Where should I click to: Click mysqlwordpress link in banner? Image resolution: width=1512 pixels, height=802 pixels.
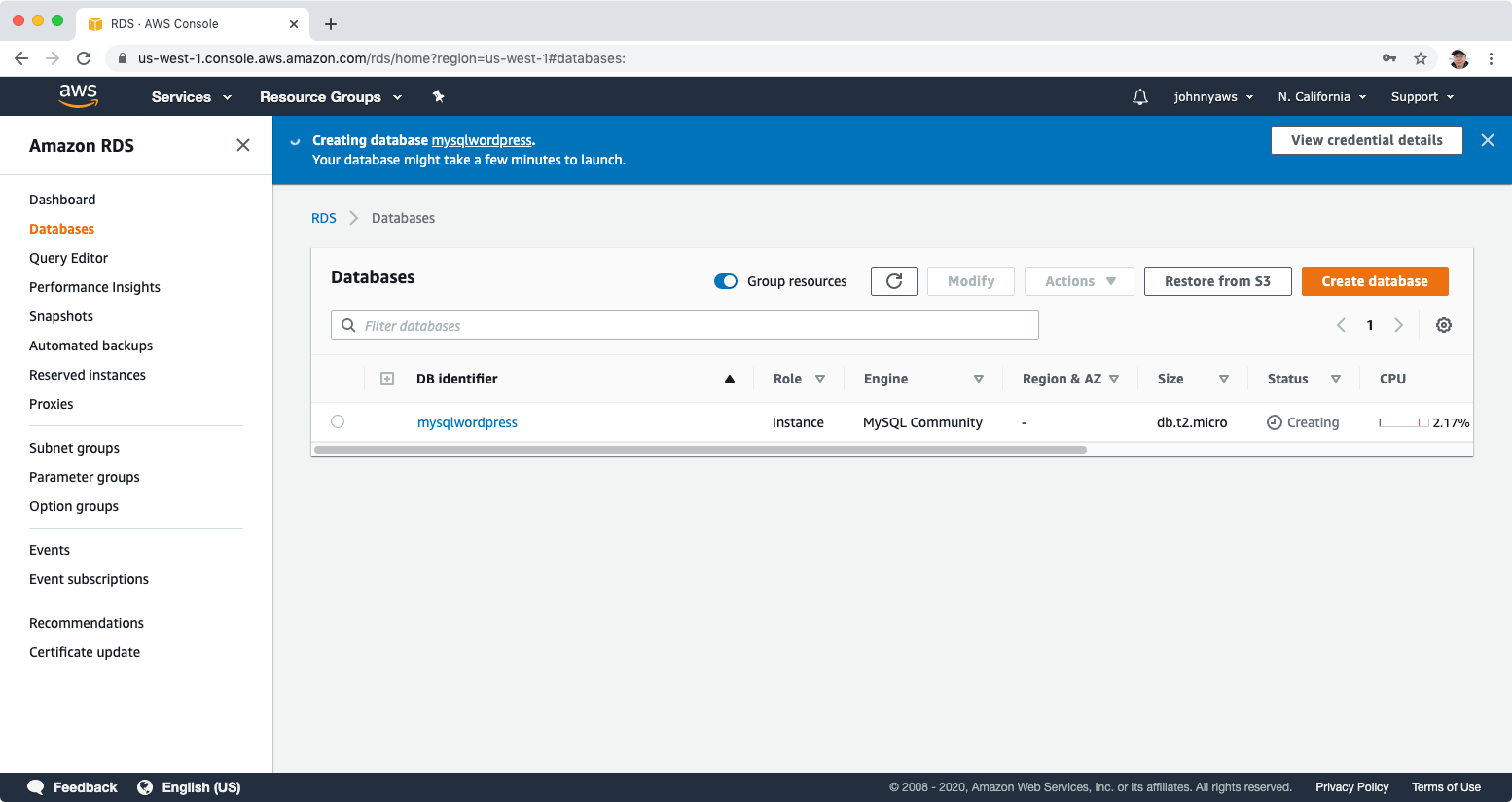(x=482, y=140)
